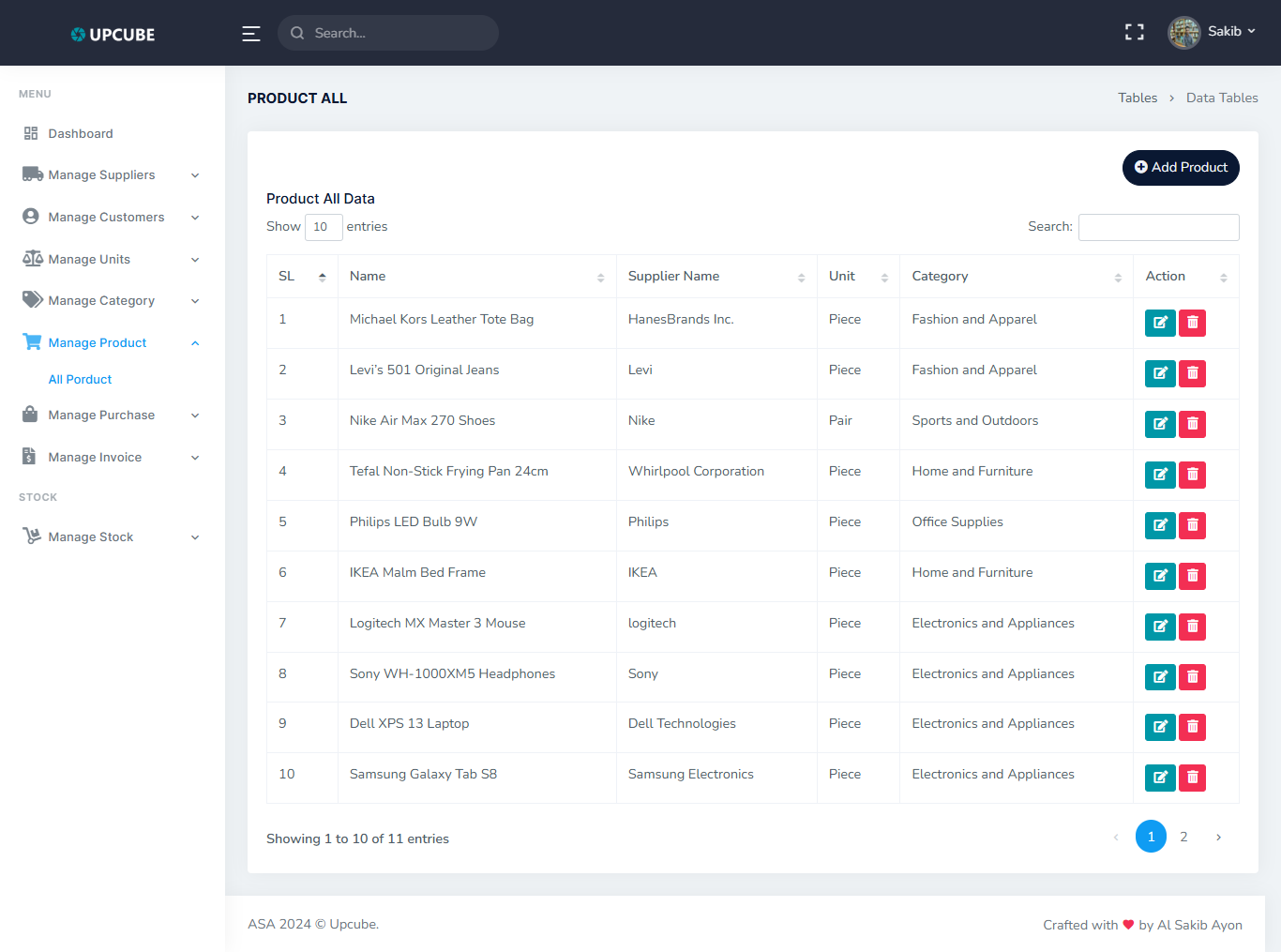Screen dimensions: 1281x952
Task: Enter fullscreen mode via top bar icon
Action: 1134,32
